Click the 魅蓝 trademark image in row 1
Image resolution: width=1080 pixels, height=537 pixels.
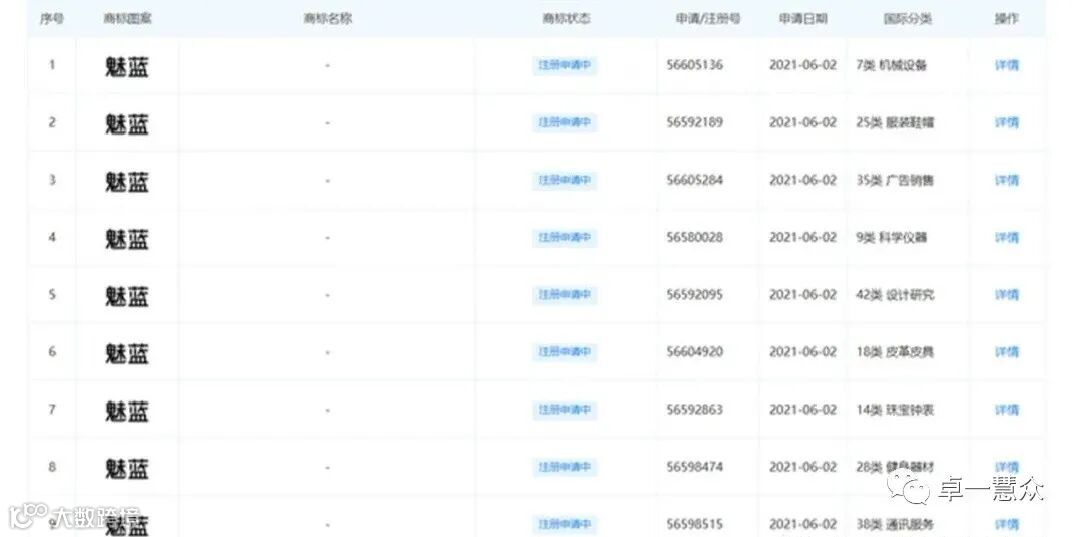[x=127, y=67]
